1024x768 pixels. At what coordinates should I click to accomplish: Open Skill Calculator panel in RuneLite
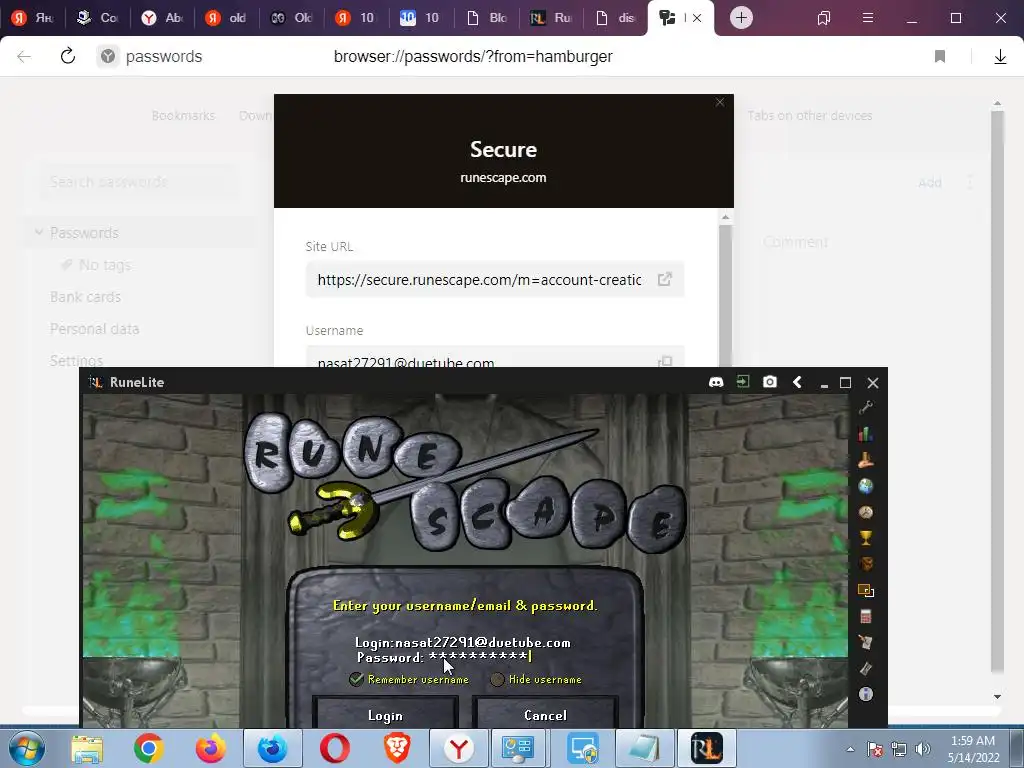(x=866, y=616)
